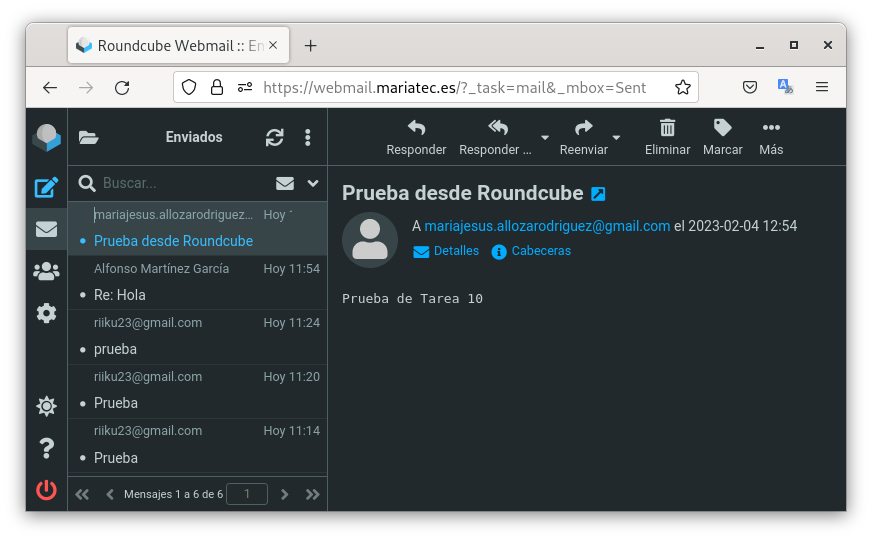Click the help question mark icon

point(46,448)
